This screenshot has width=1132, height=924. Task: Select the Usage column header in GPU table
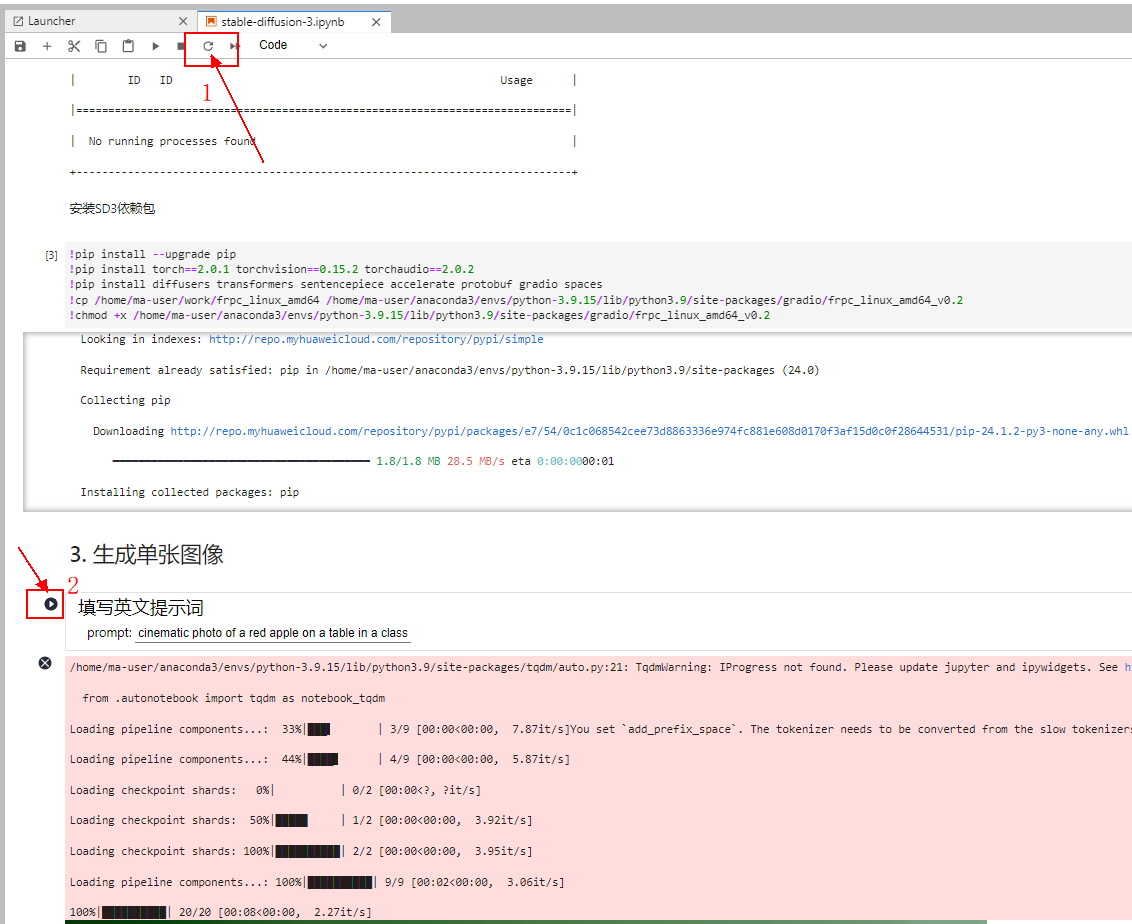(516, 80)
